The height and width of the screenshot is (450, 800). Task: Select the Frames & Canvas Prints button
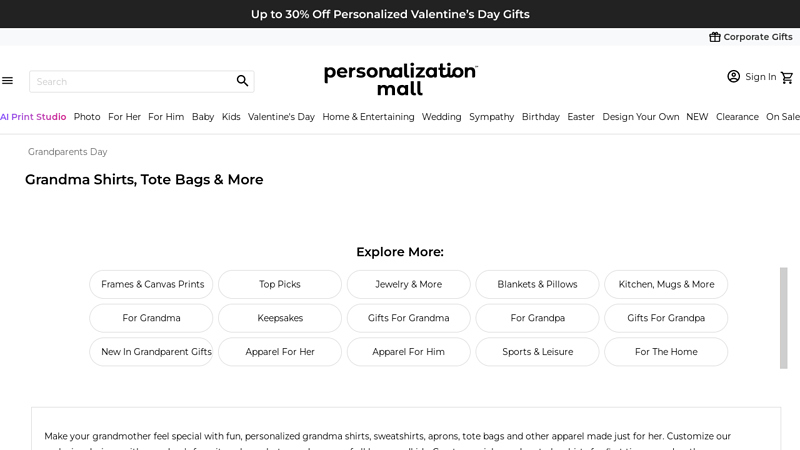[x=152, y=284]
